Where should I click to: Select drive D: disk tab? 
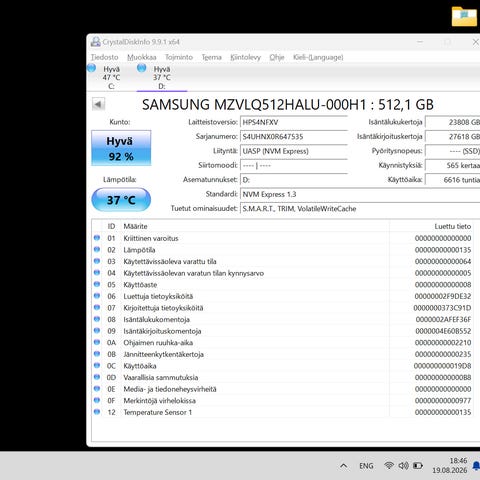click(x=162, y=77)
